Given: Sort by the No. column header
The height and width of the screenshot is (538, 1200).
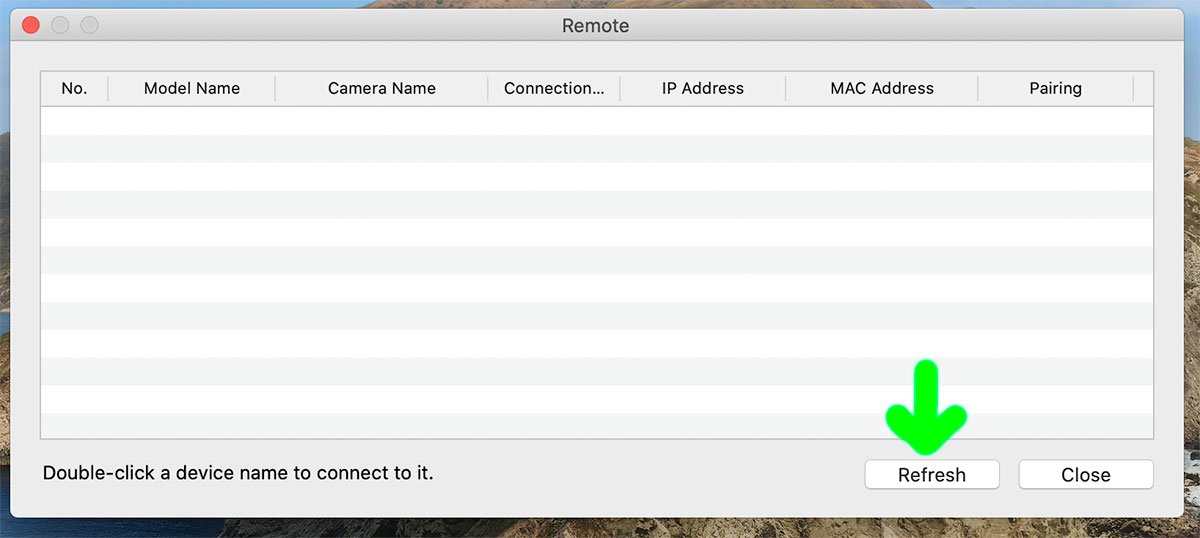Looking at the screenshot, I should point(74,88).
